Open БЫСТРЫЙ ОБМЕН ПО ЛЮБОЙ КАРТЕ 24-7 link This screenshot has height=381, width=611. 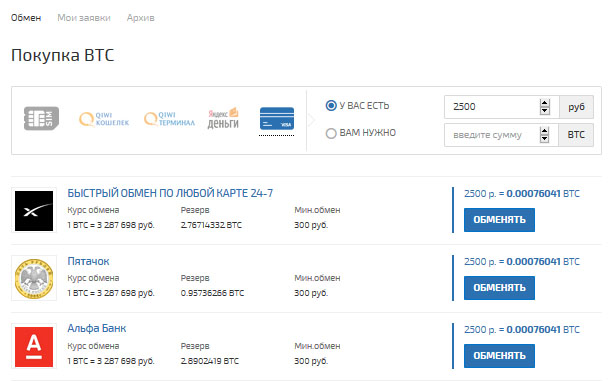[x=170, y=193]
